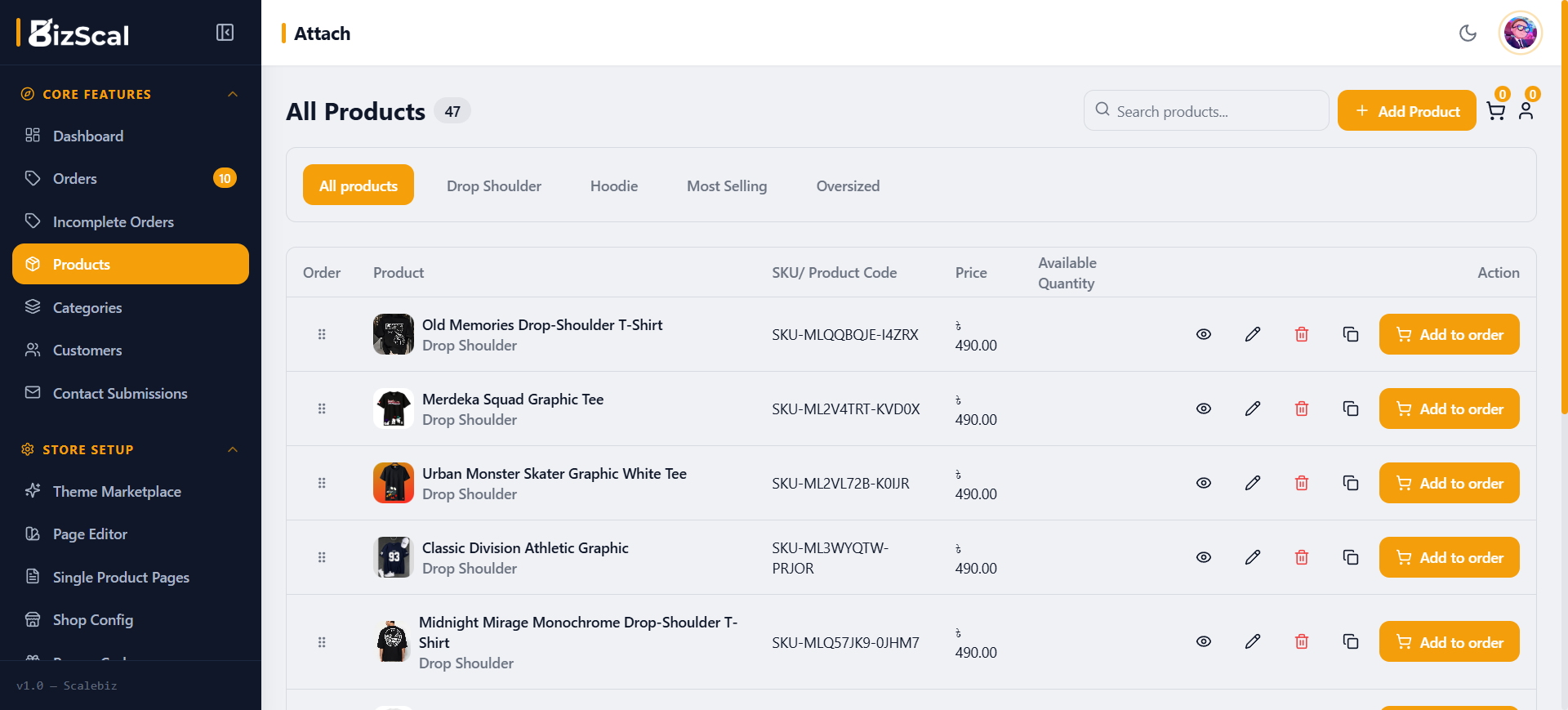This screenshot has height=710, width=1568.
Task: Edit Merdeka Squad Graphic Tee
Action: point(1253,409)
